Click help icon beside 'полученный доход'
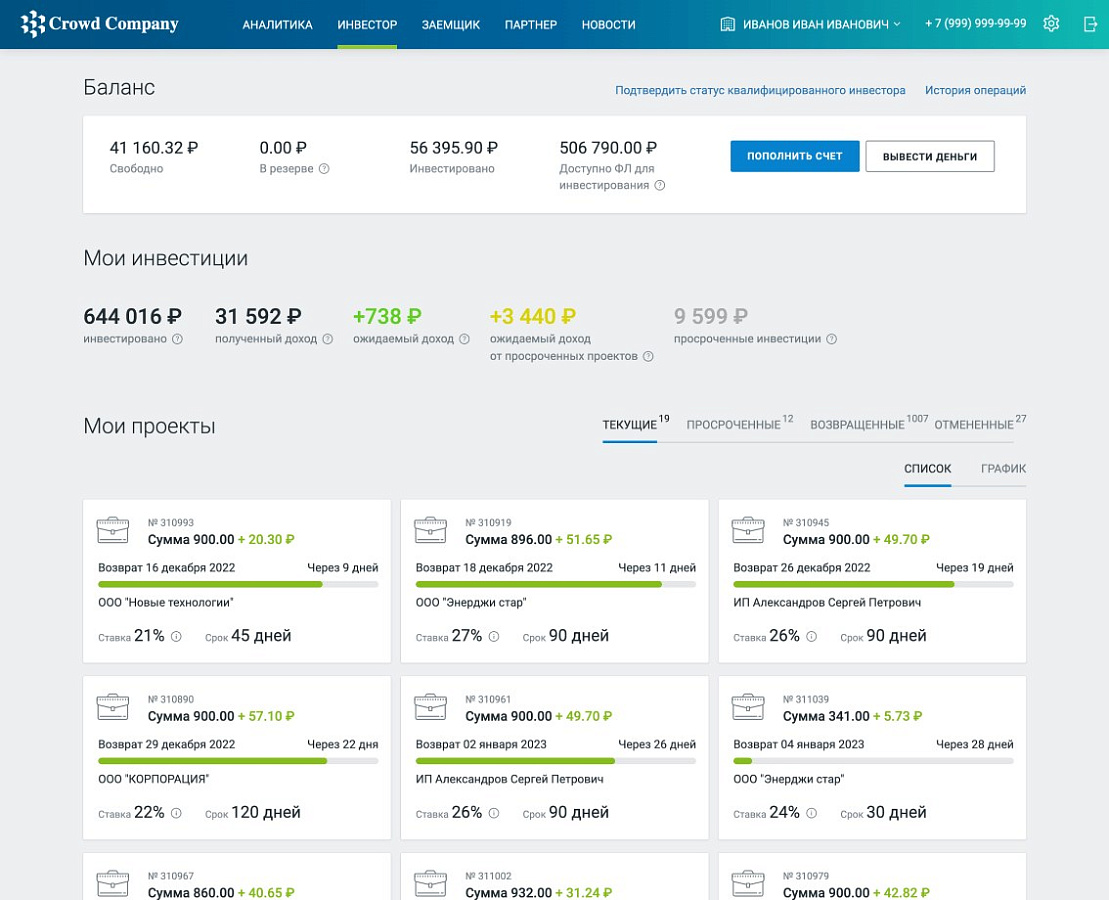 pos(327,339)
